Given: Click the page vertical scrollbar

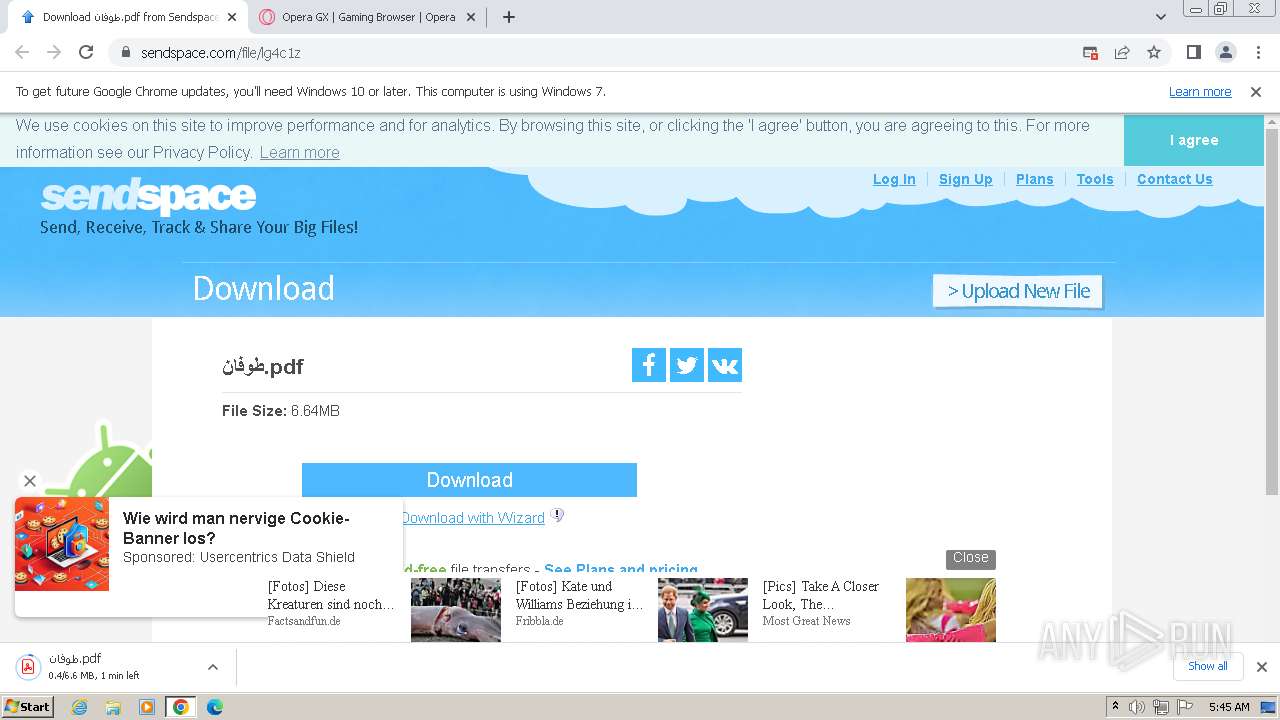Looking at the screenshot, I should 1272,310.
